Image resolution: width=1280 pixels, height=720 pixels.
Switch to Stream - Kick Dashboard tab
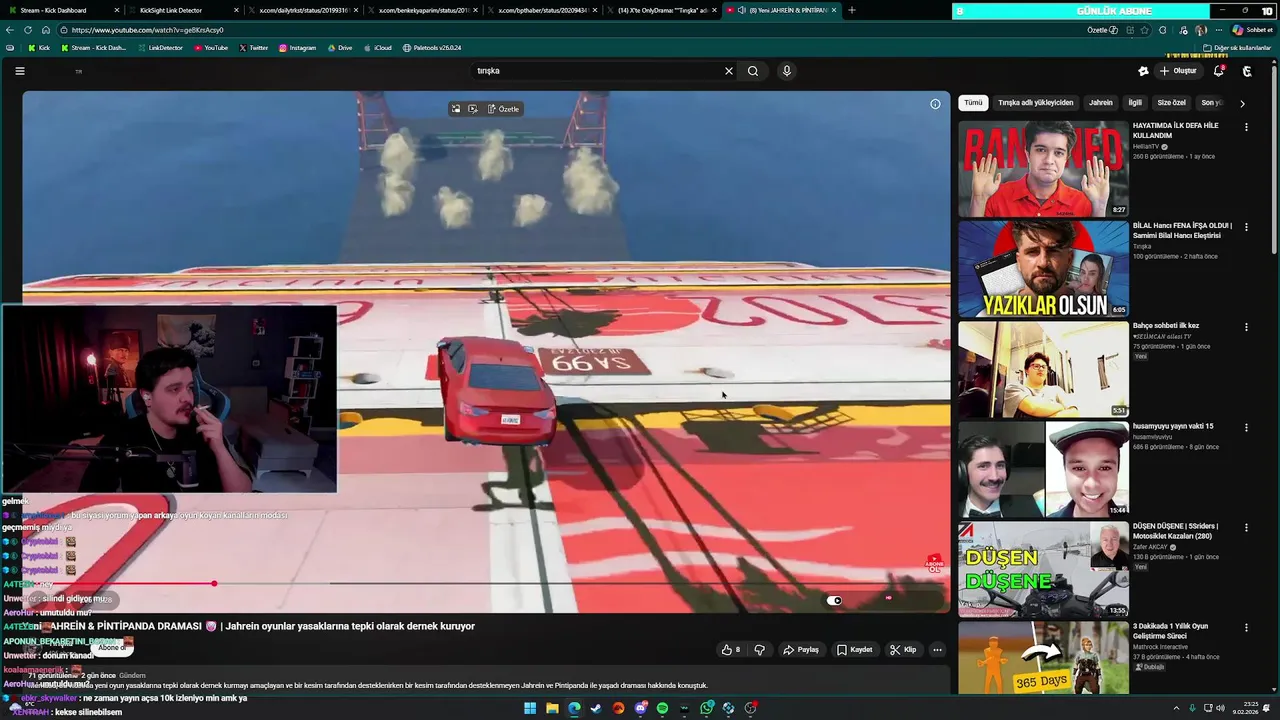pyautogui.click(x=62, y=10)
